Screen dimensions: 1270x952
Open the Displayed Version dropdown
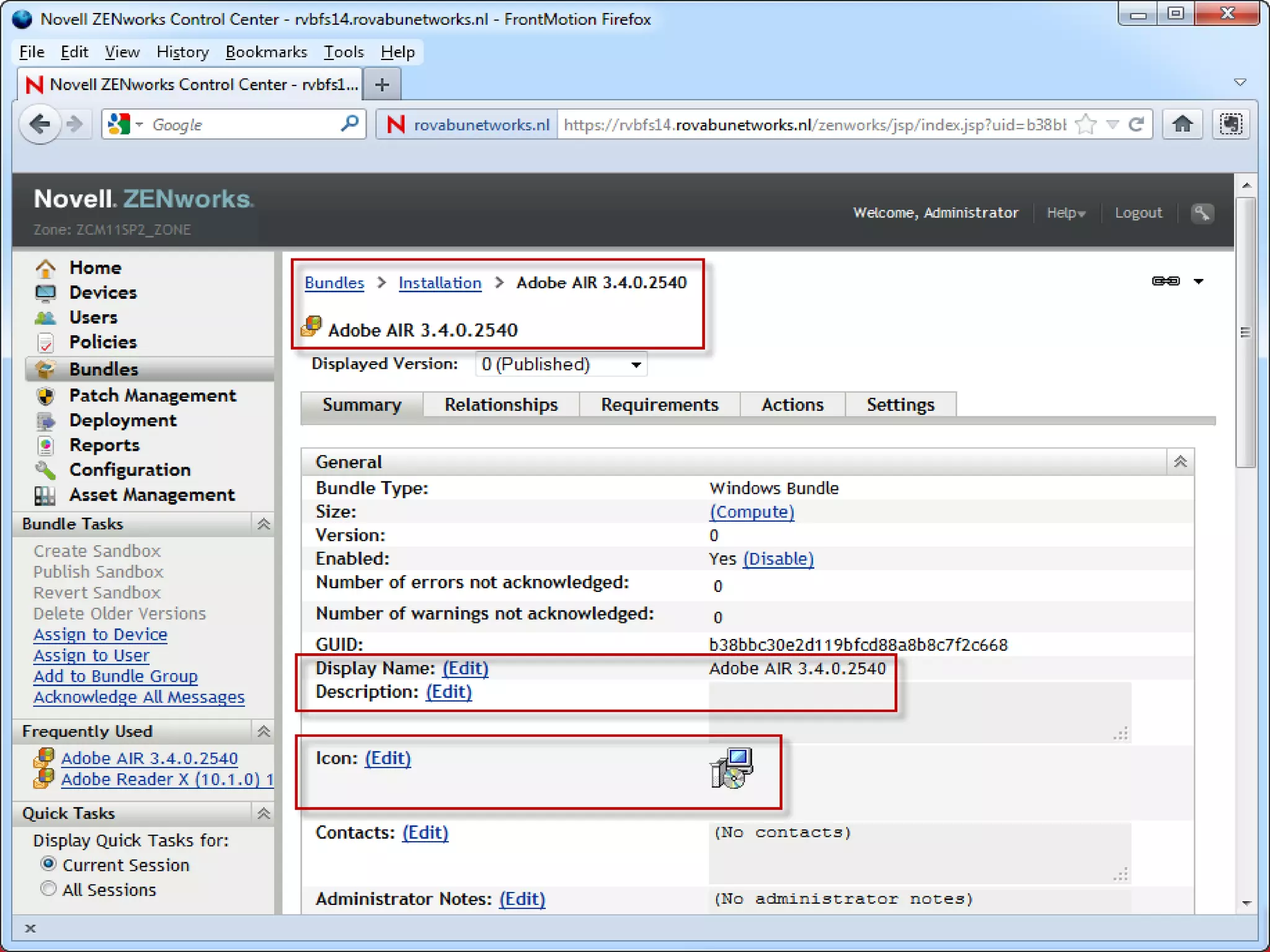[561, 364]
